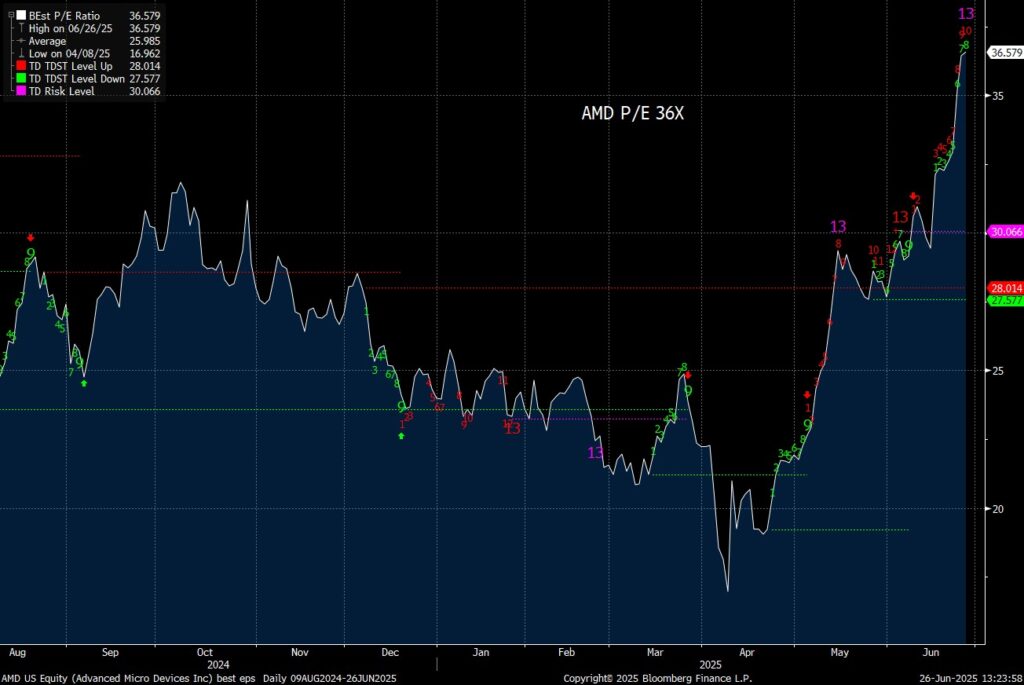Image resolution: width=1024 pixels, height=685 pixels.
Task: Click the red down arrow marker in August
Action: (30, 238)
